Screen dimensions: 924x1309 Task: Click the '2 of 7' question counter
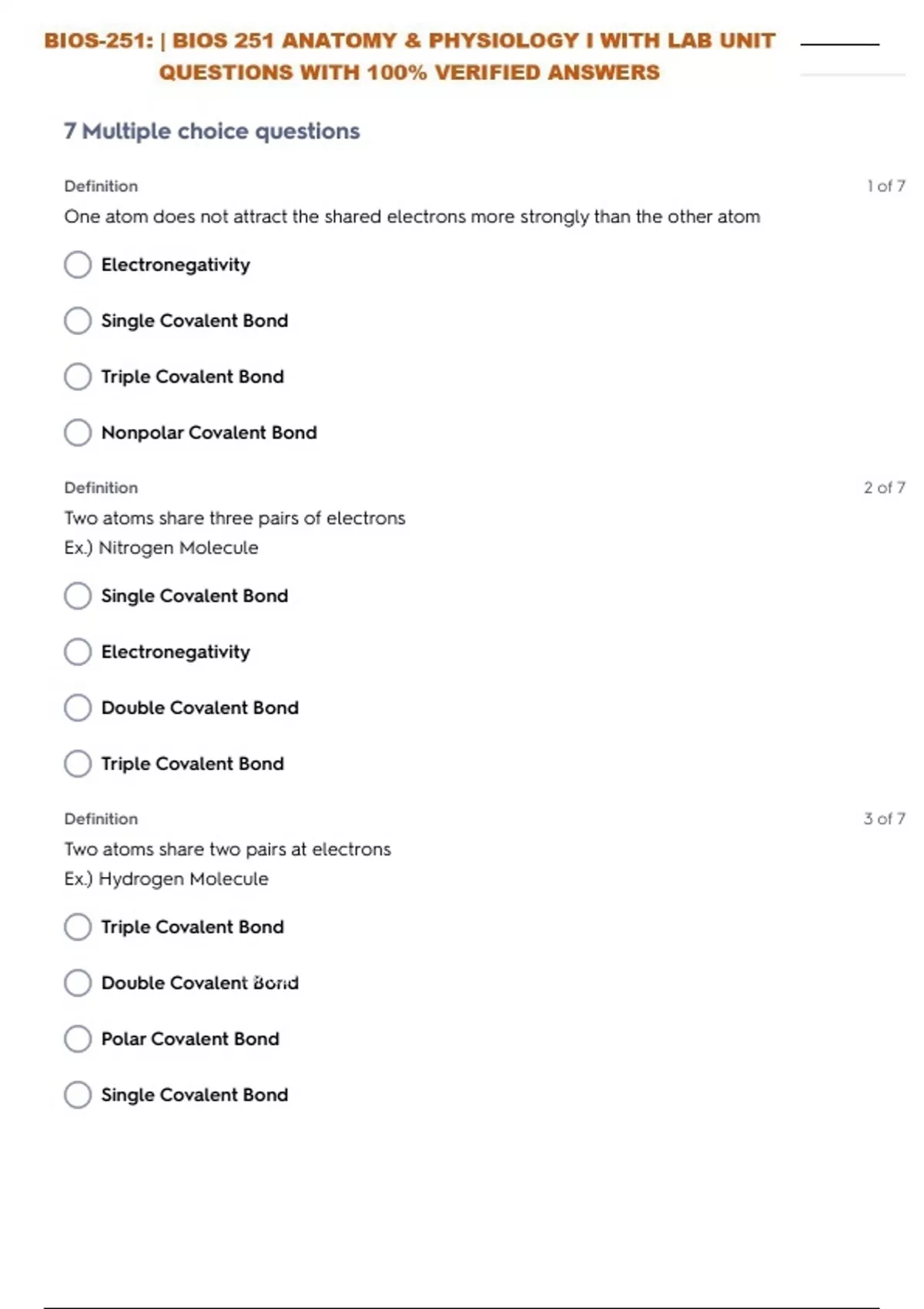point(884,488)
